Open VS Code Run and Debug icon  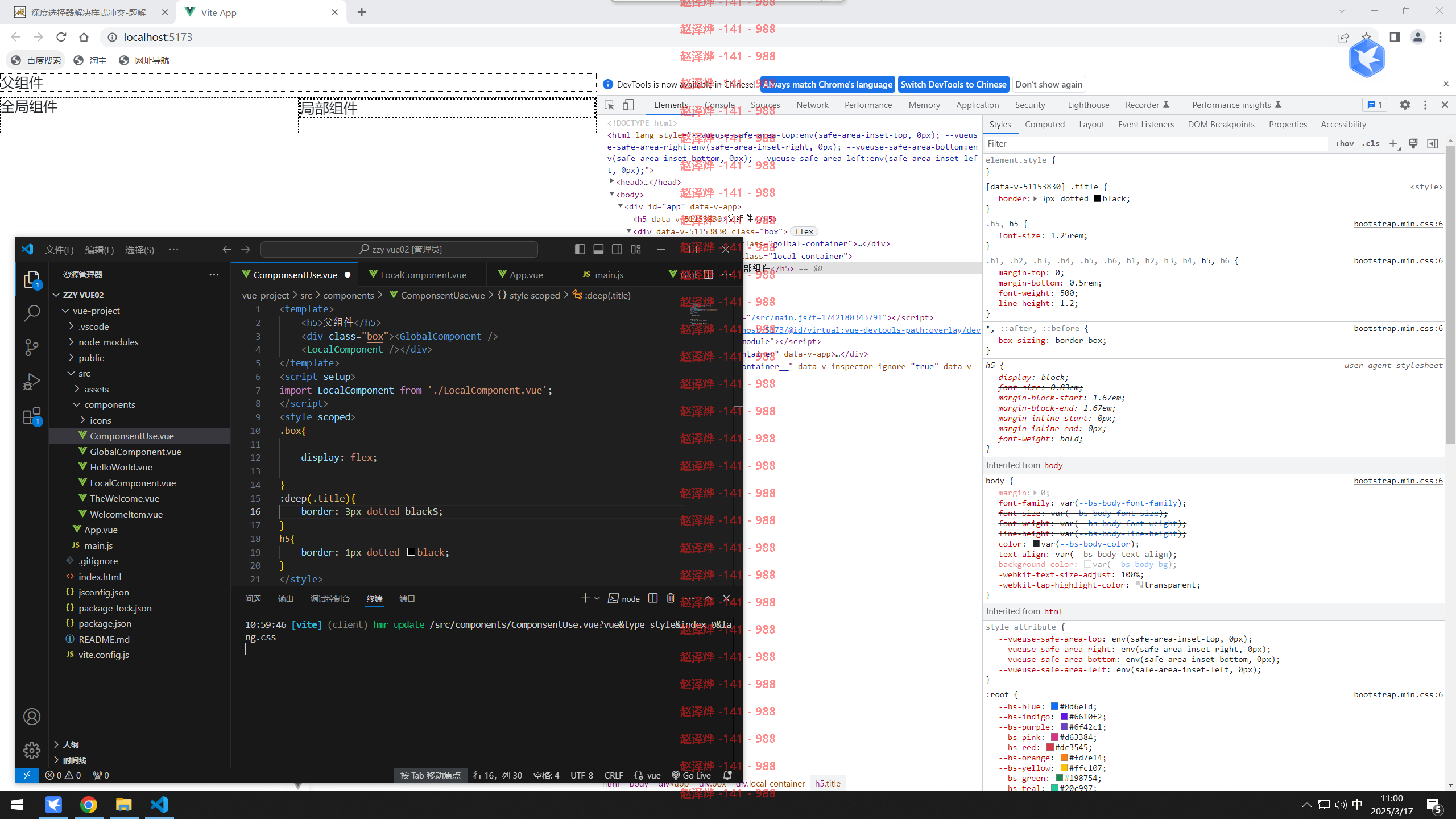(32, 381)
